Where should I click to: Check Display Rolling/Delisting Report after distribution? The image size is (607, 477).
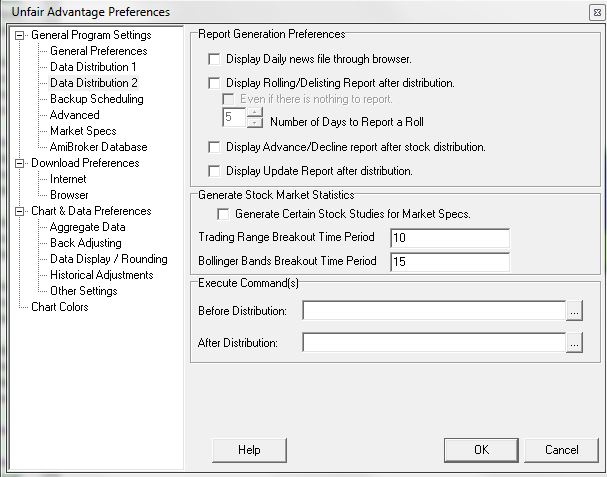pos(214,83)
